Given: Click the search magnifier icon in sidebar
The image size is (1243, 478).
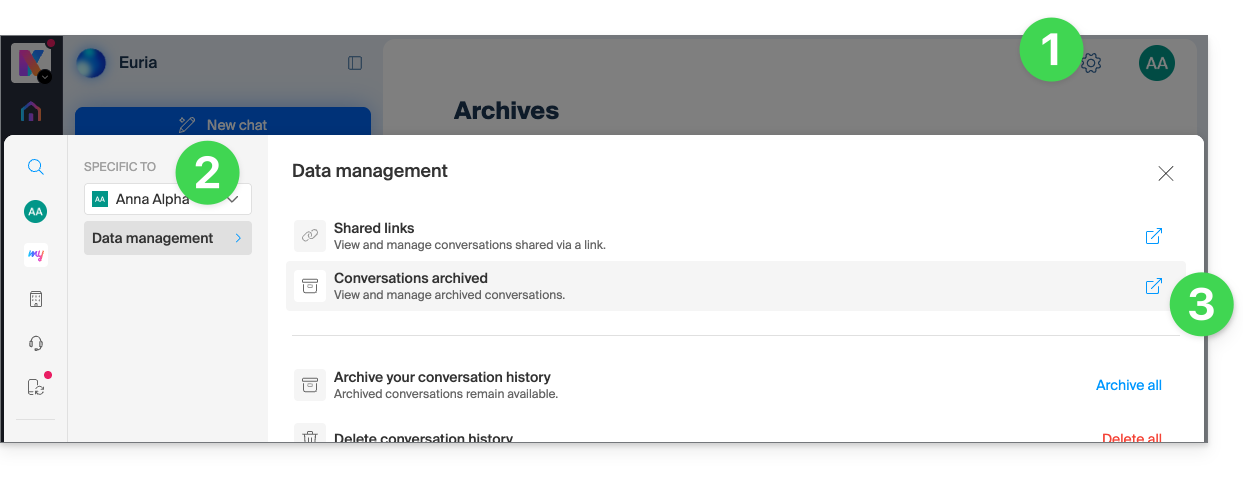Looking at the screenshot, I should pos(35,167).
